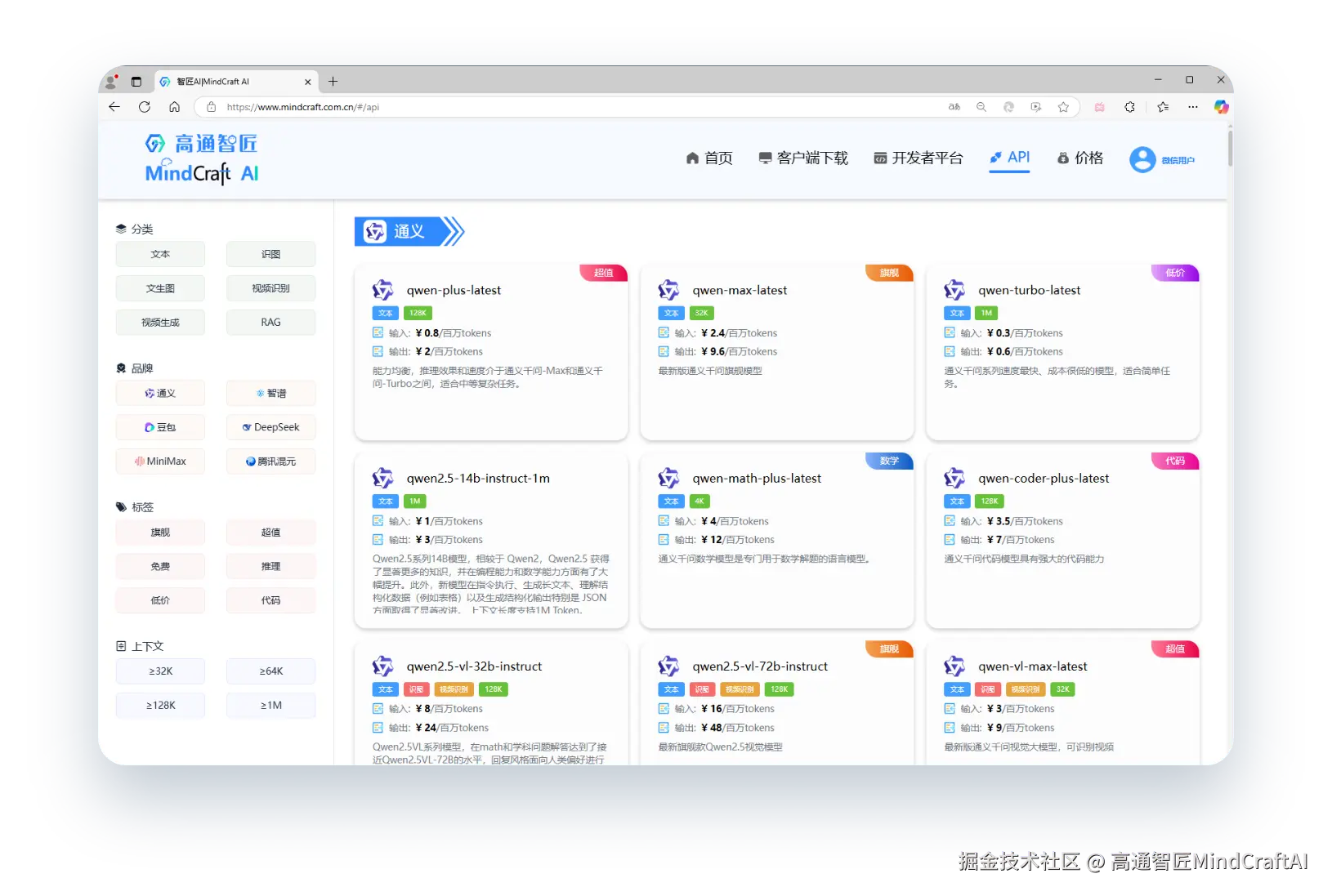This screenshot has width=1332, height=896.
Task: Filter by 识图 category
Action: [270, 254]
